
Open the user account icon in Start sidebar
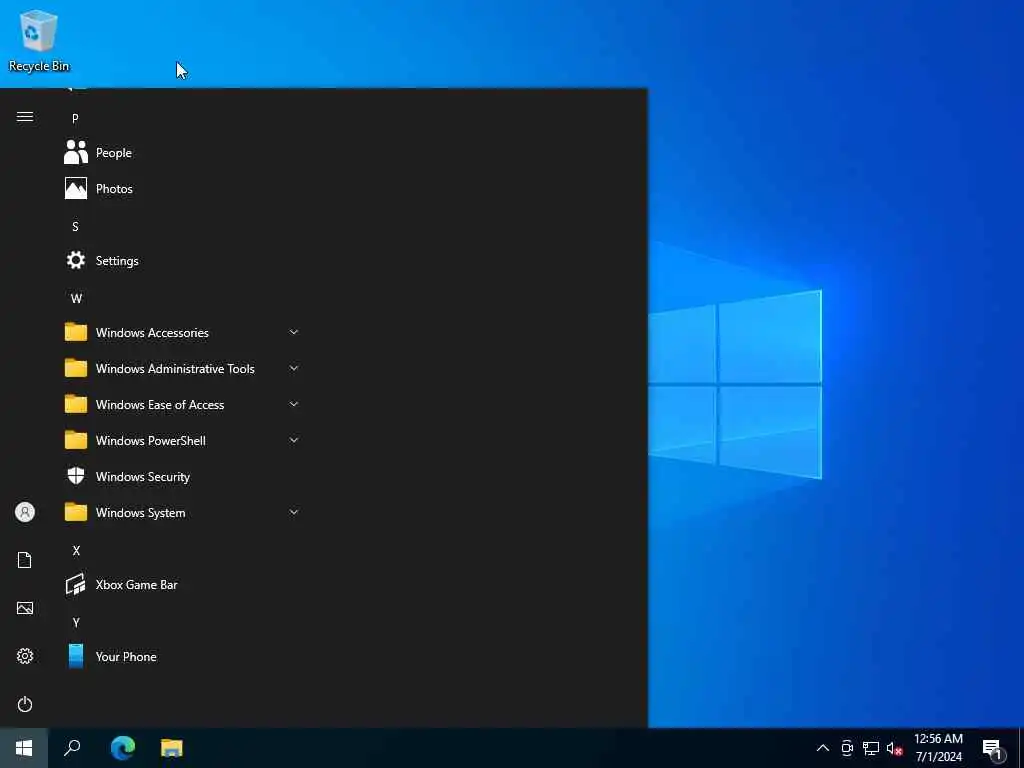[25, 512]
